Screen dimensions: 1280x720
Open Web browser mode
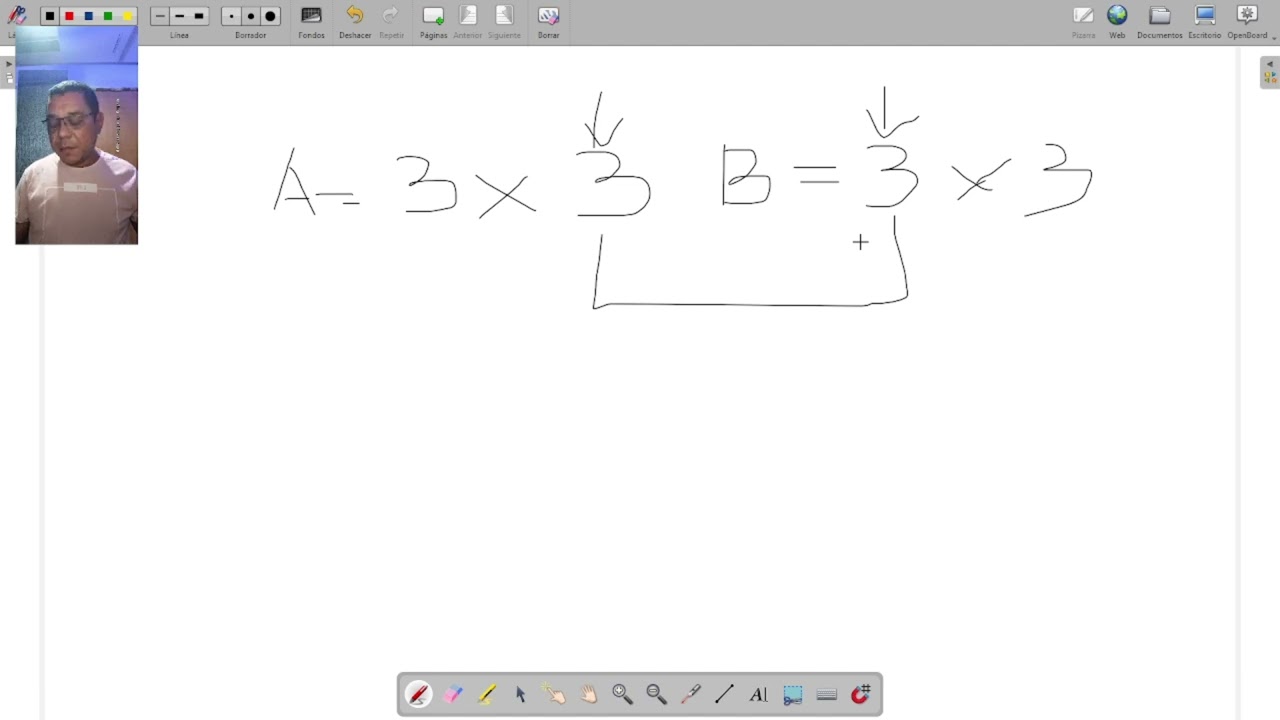(1117, 22)
